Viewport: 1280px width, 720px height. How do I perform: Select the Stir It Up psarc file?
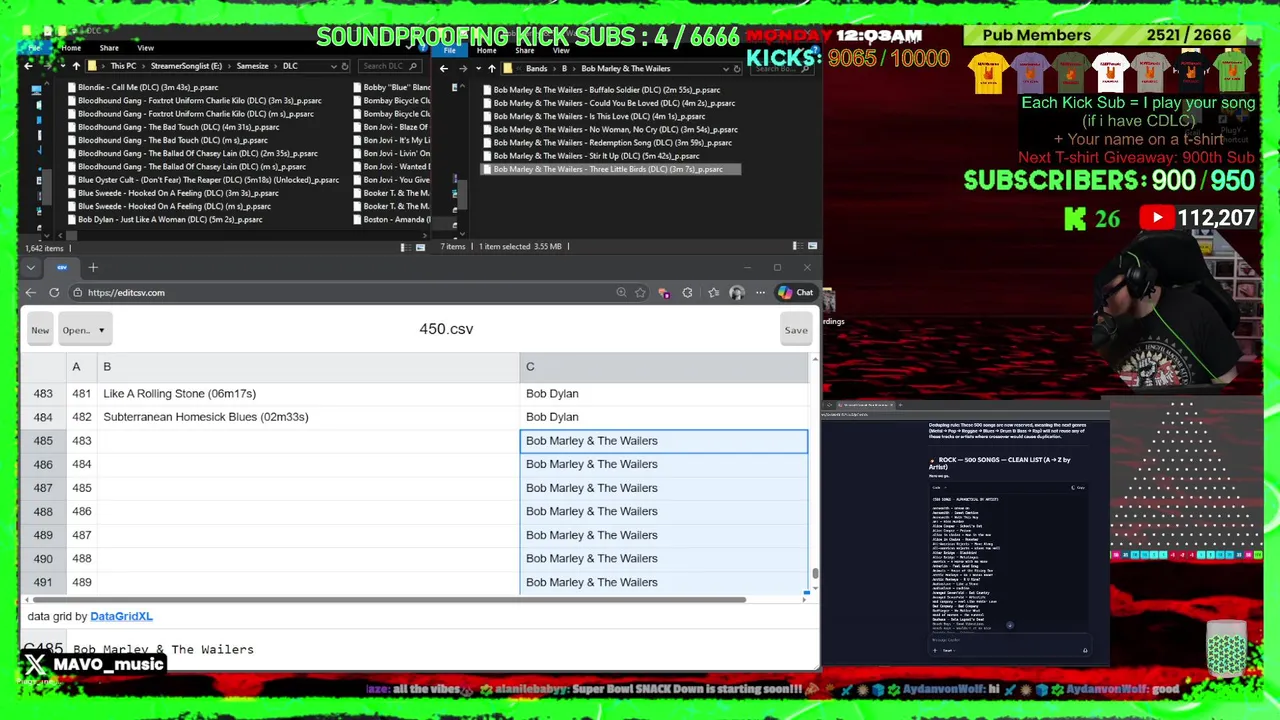[590, 155]
